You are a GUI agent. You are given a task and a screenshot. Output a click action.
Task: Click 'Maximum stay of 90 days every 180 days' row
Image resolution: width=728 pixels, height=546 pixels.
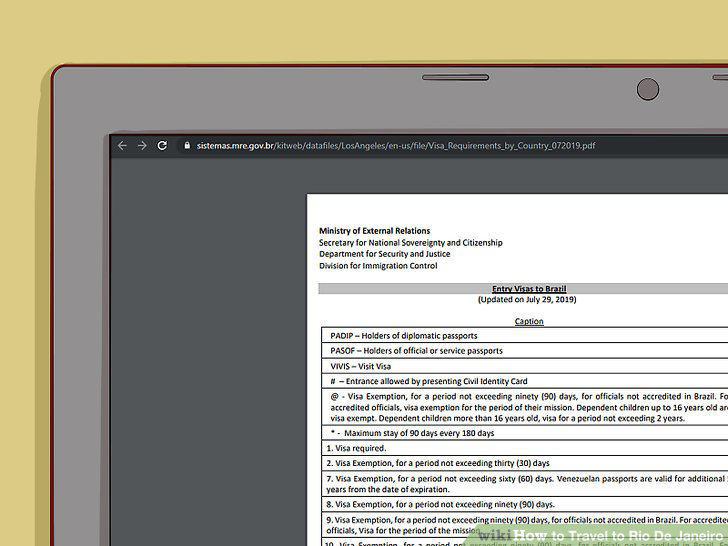point(525,433)
